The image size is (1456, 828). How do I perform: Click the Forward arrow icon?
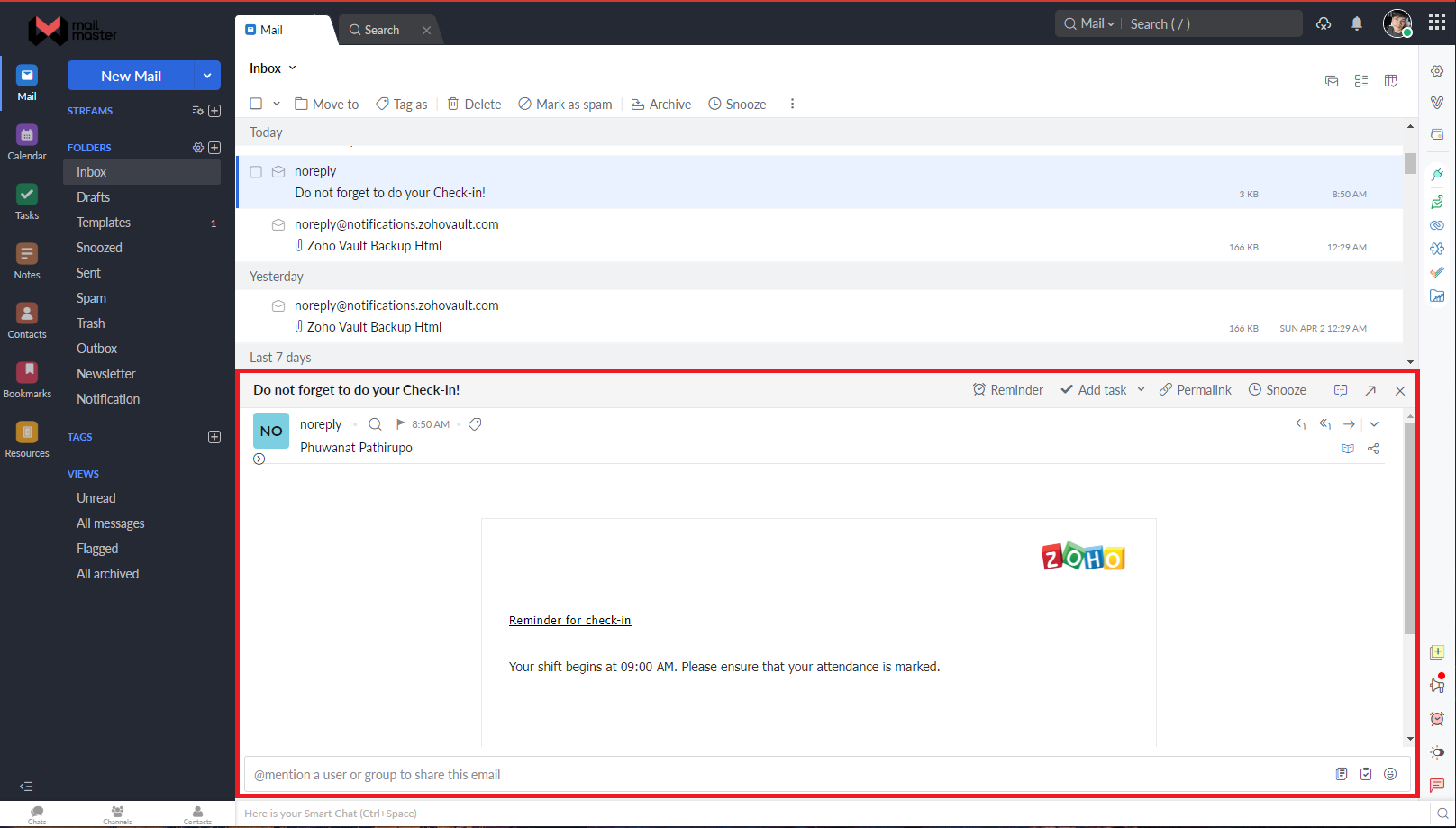point(1349,423)
